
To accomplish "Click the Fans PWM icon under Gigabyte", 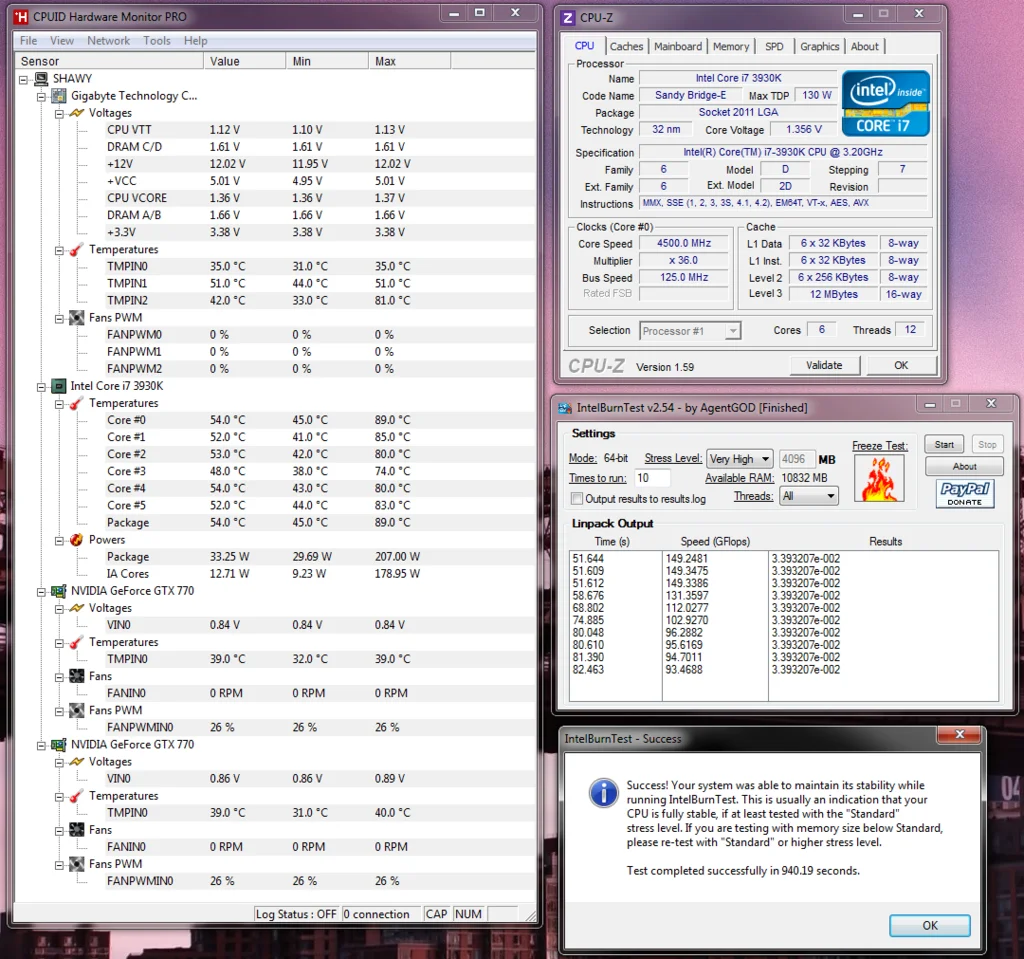I will coord(76,318).
